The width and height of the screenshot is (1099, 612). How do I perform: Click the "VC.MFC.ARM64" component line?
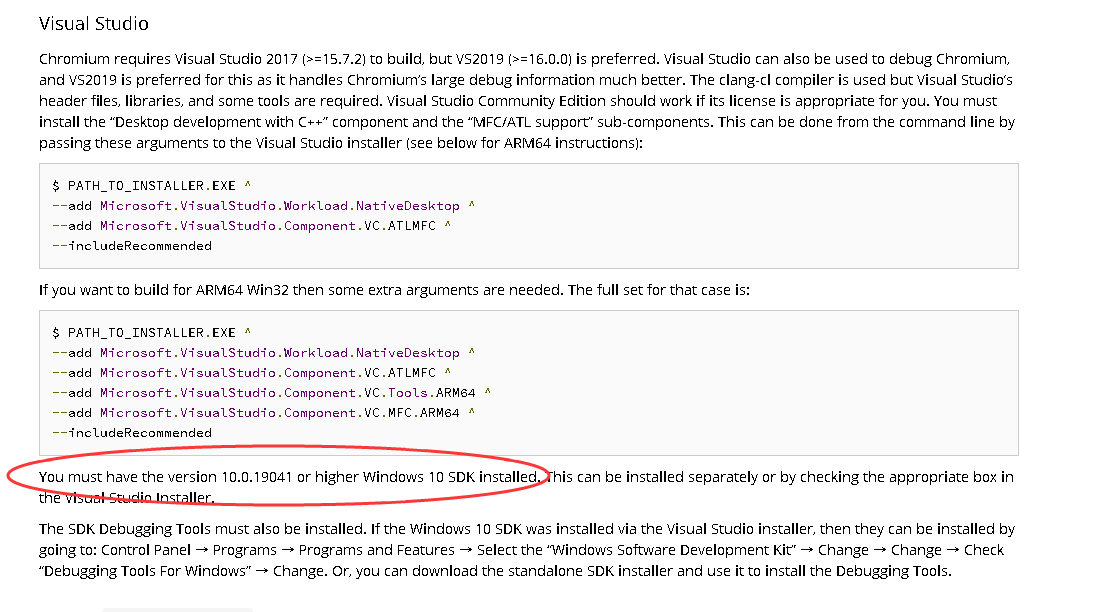click(264, 413)
